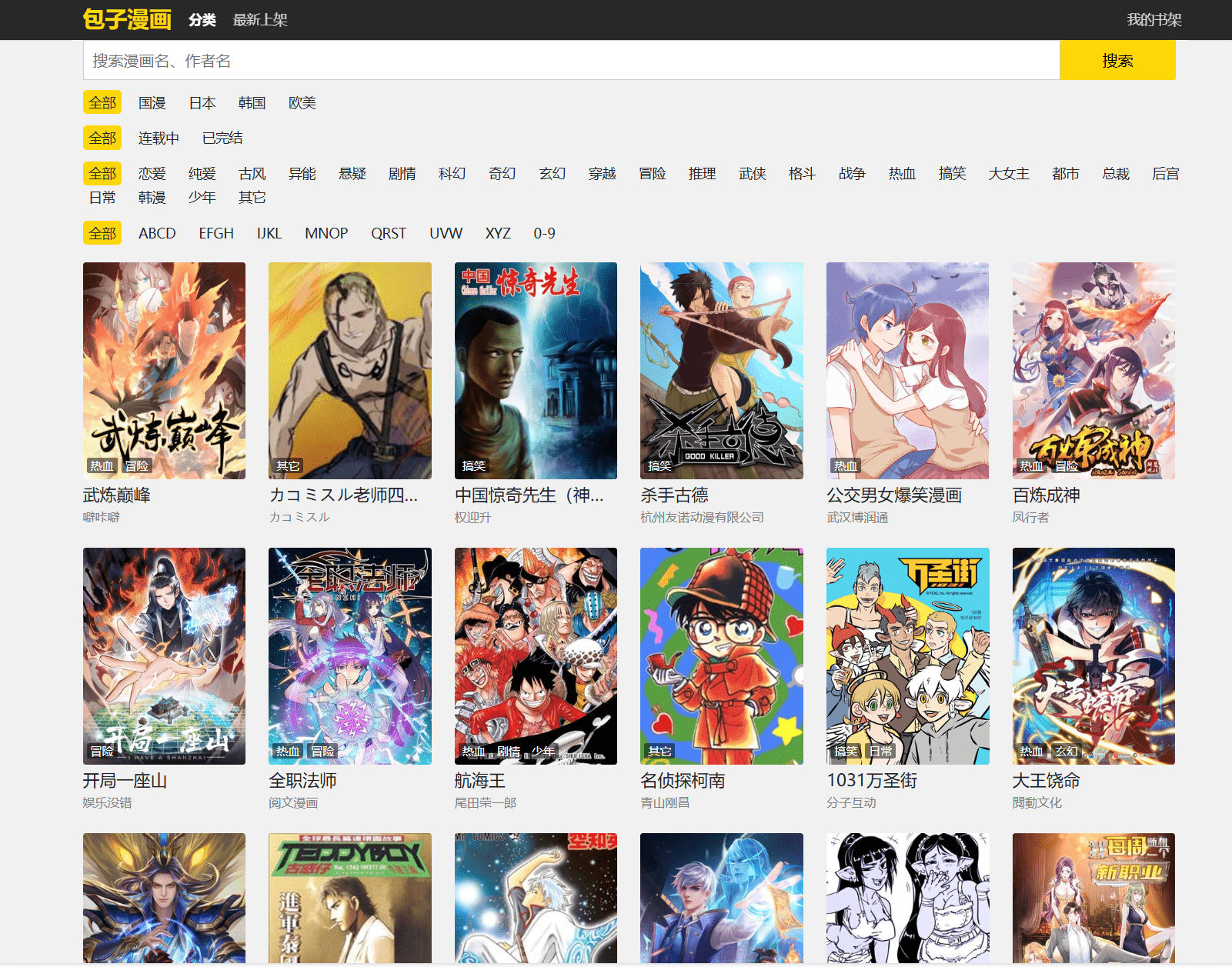Open the TEDDYBOY cover thumbnail
Screen dimensions: 1232x967
tap(350, 898)
